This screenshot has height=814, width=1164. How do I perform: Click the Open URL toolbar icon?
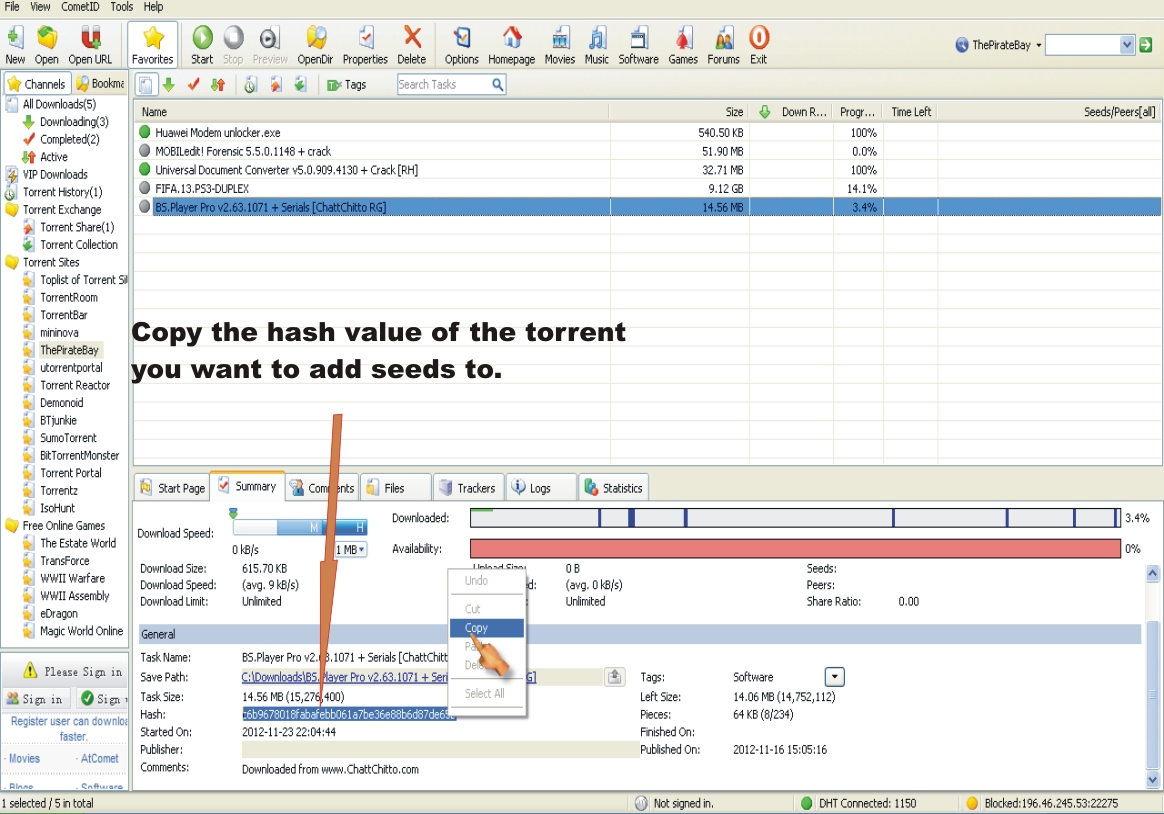[x=90, y=45]
